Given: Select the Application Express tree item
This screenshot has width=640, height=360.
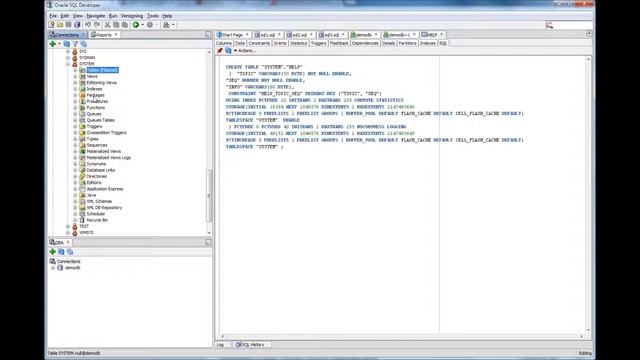Looking at the screenshot, I should tap(105, 189).
